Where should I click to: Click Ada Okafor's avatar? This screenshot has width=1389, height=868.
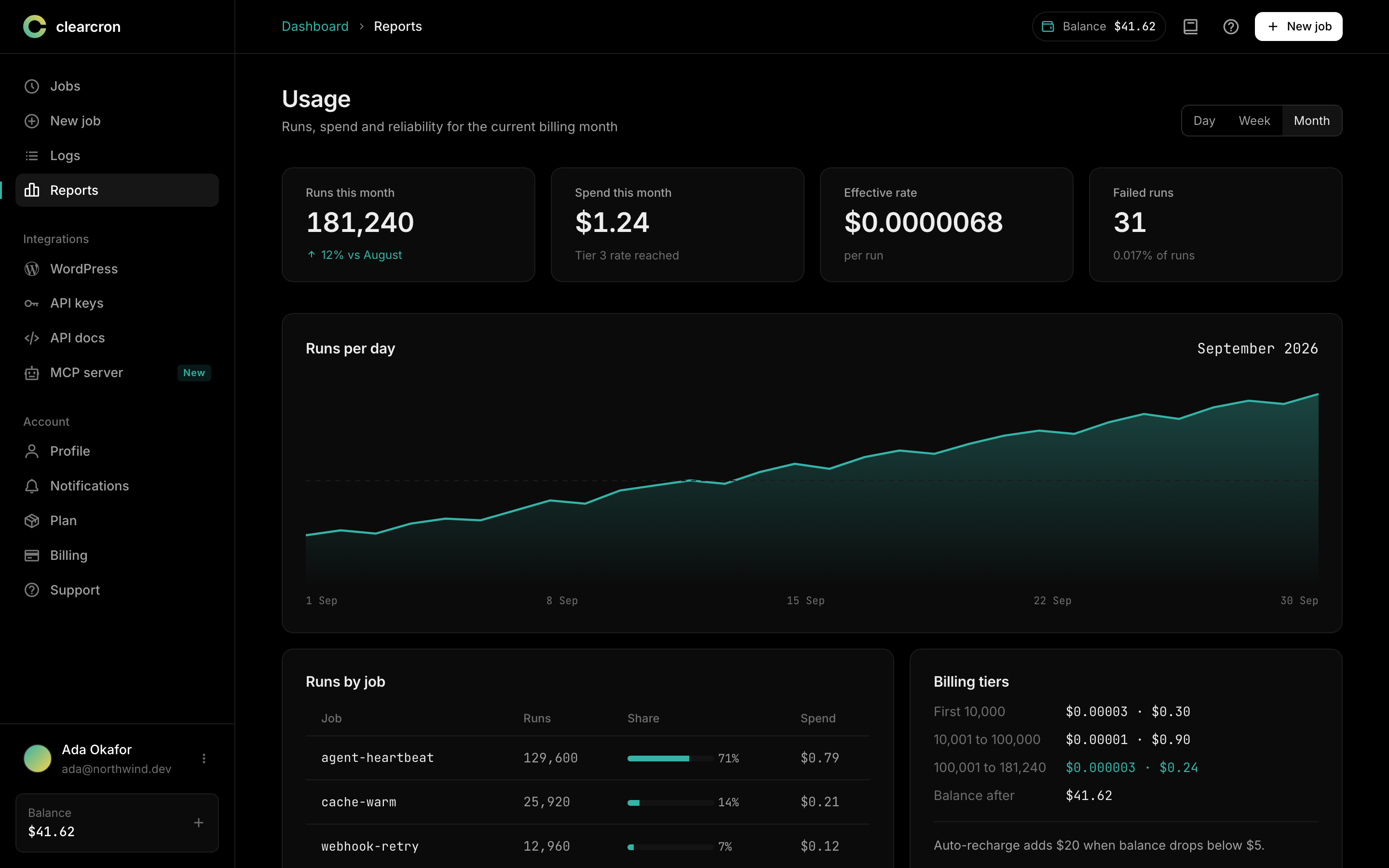[37, 759]
